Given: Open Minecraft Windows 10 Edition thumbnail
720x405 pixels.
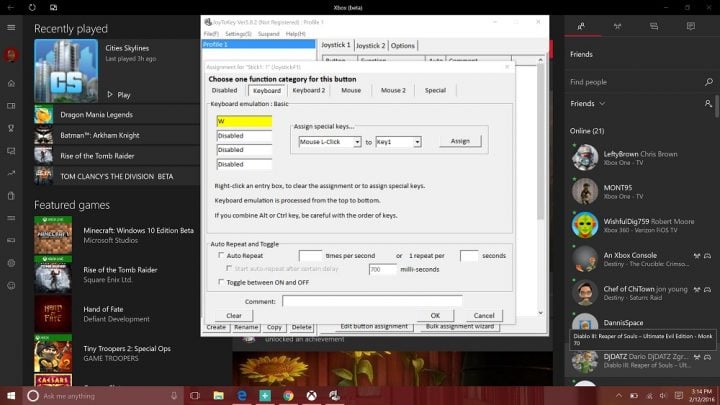Looking at the screenshot, I should click(53, 235).
